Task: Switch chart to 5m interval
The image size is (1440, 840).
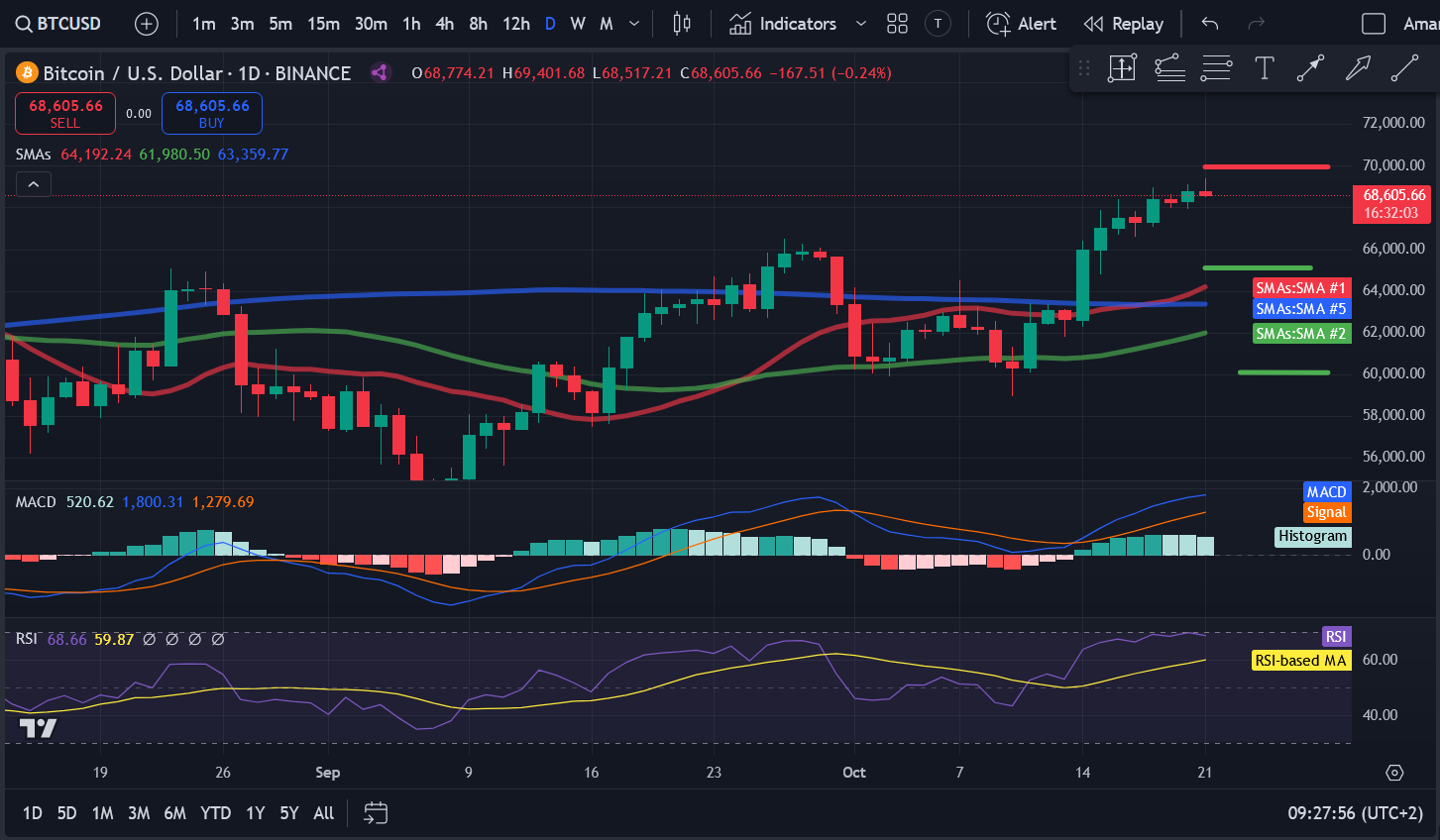Action: point(280,24)
